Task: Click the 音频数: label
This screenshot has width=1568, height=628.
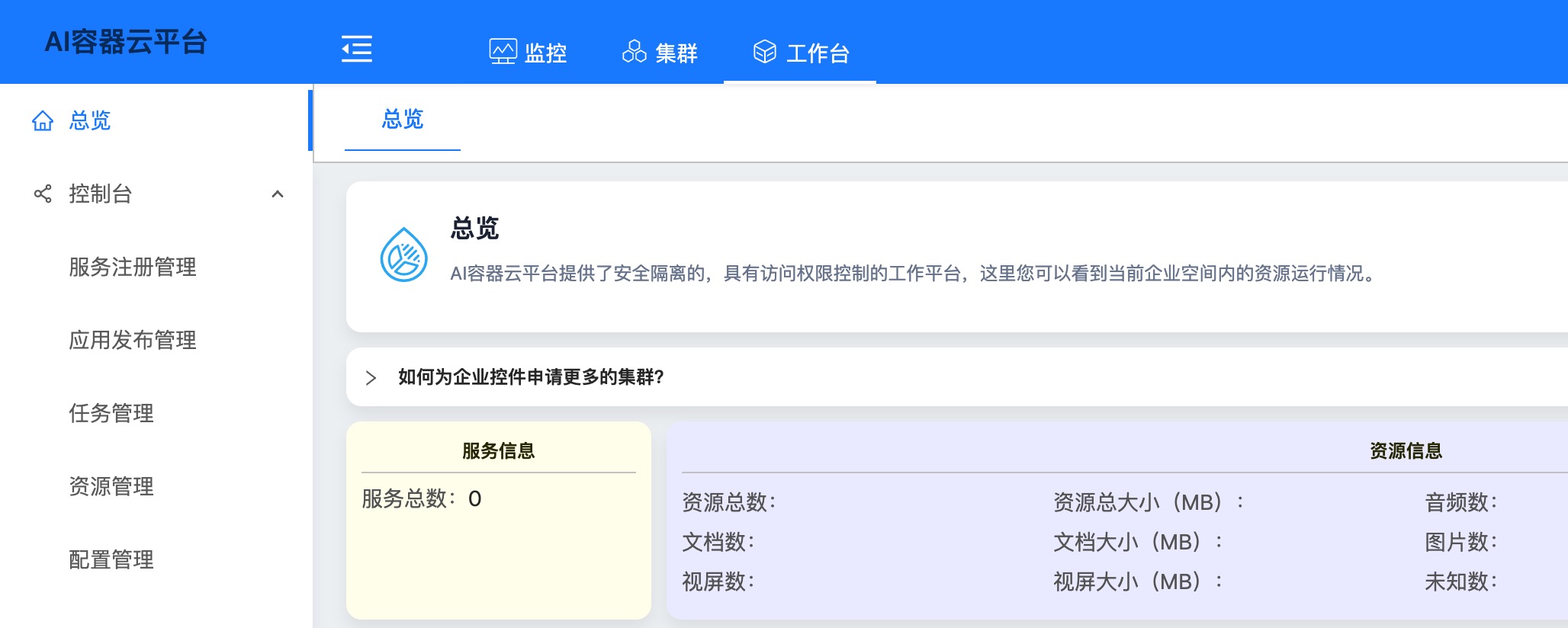Action: click(1460, 502)
